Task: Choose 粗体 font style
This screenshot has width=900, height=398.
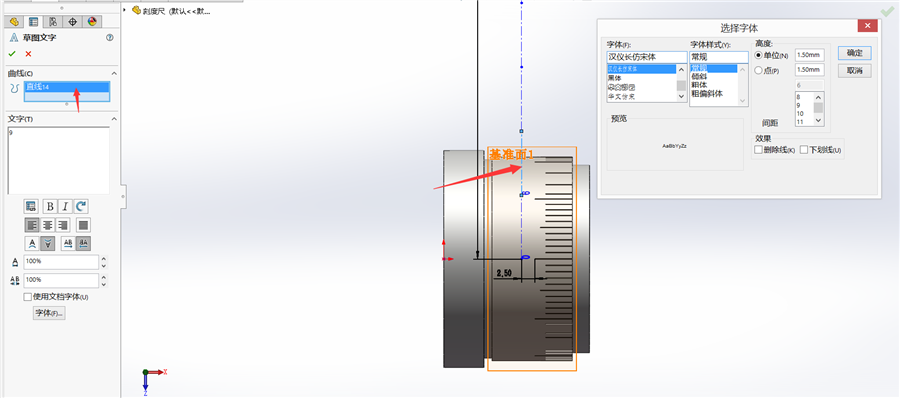Action: (699, 85)
